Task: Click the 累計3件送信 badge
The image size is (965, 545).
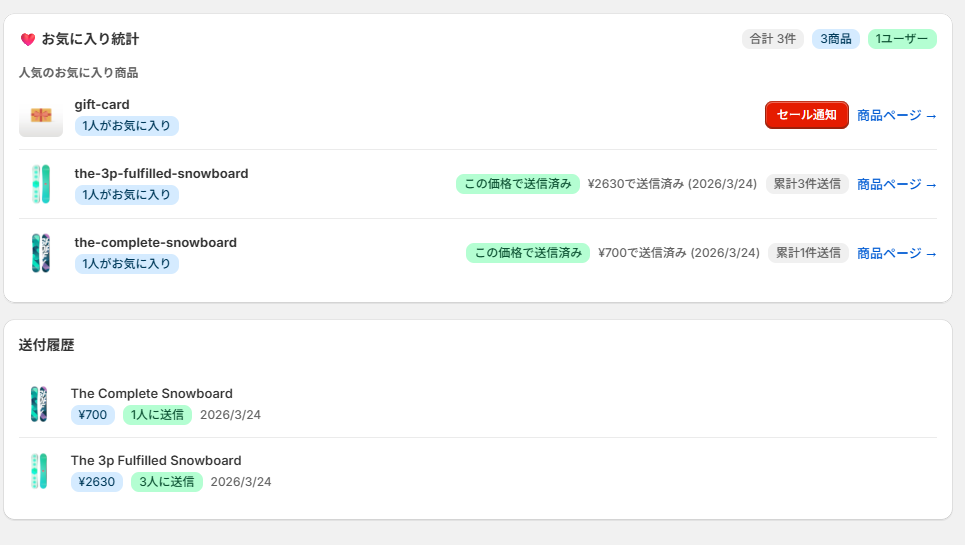Action: pyautogui.click(x=807, y=184)
